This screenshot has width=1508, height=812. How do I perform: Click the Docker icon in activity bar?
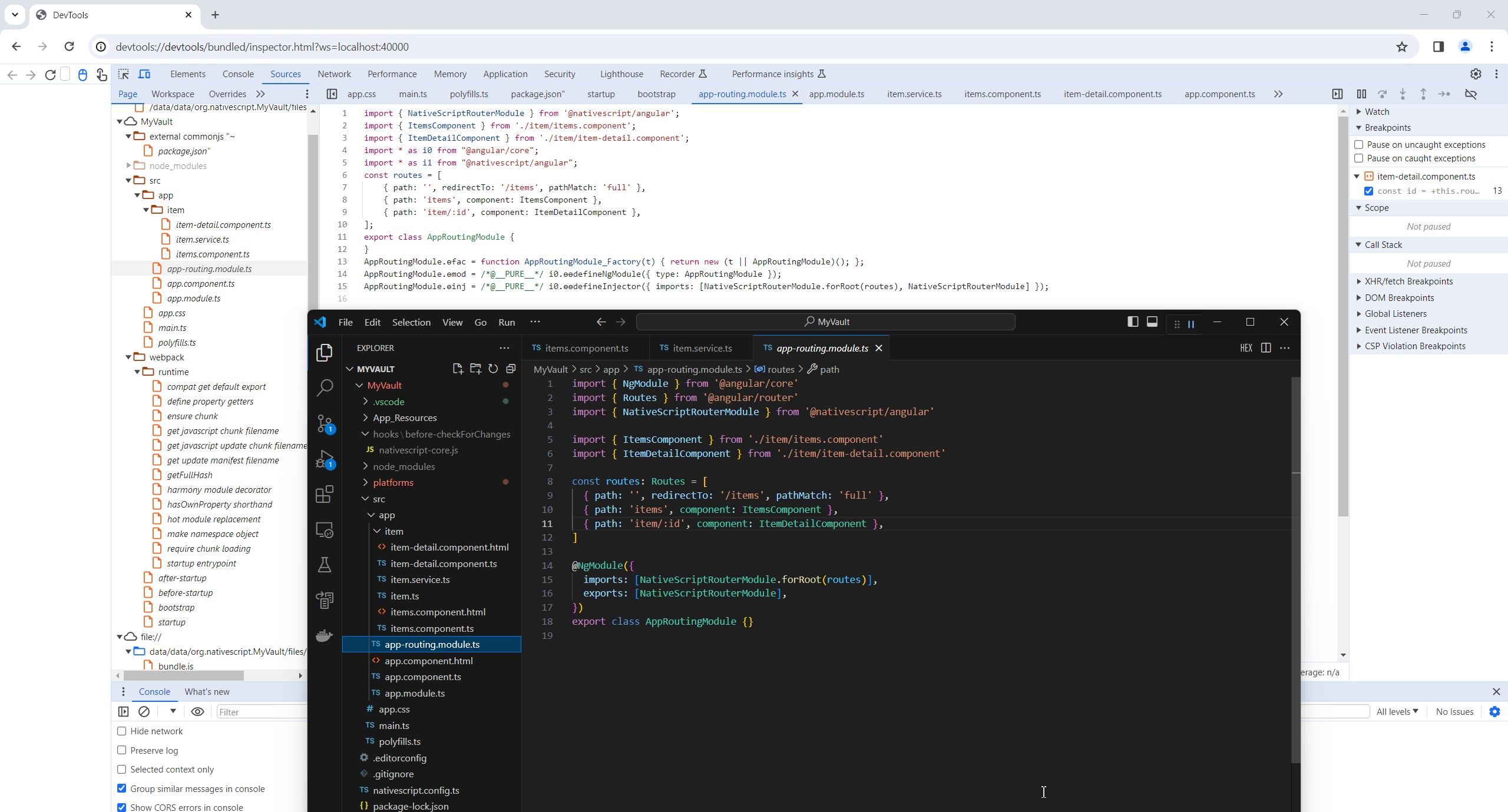[x=325, y=635]
